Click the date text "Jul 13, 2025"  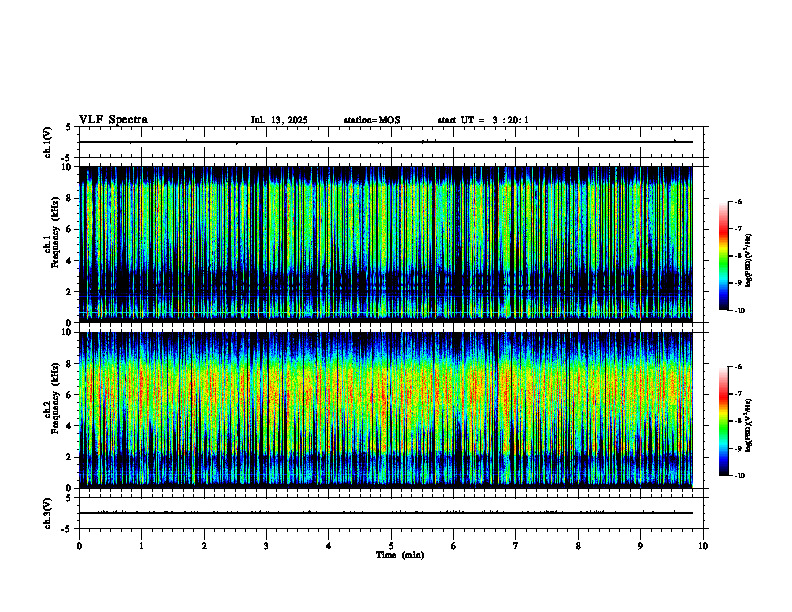(279, 120)
